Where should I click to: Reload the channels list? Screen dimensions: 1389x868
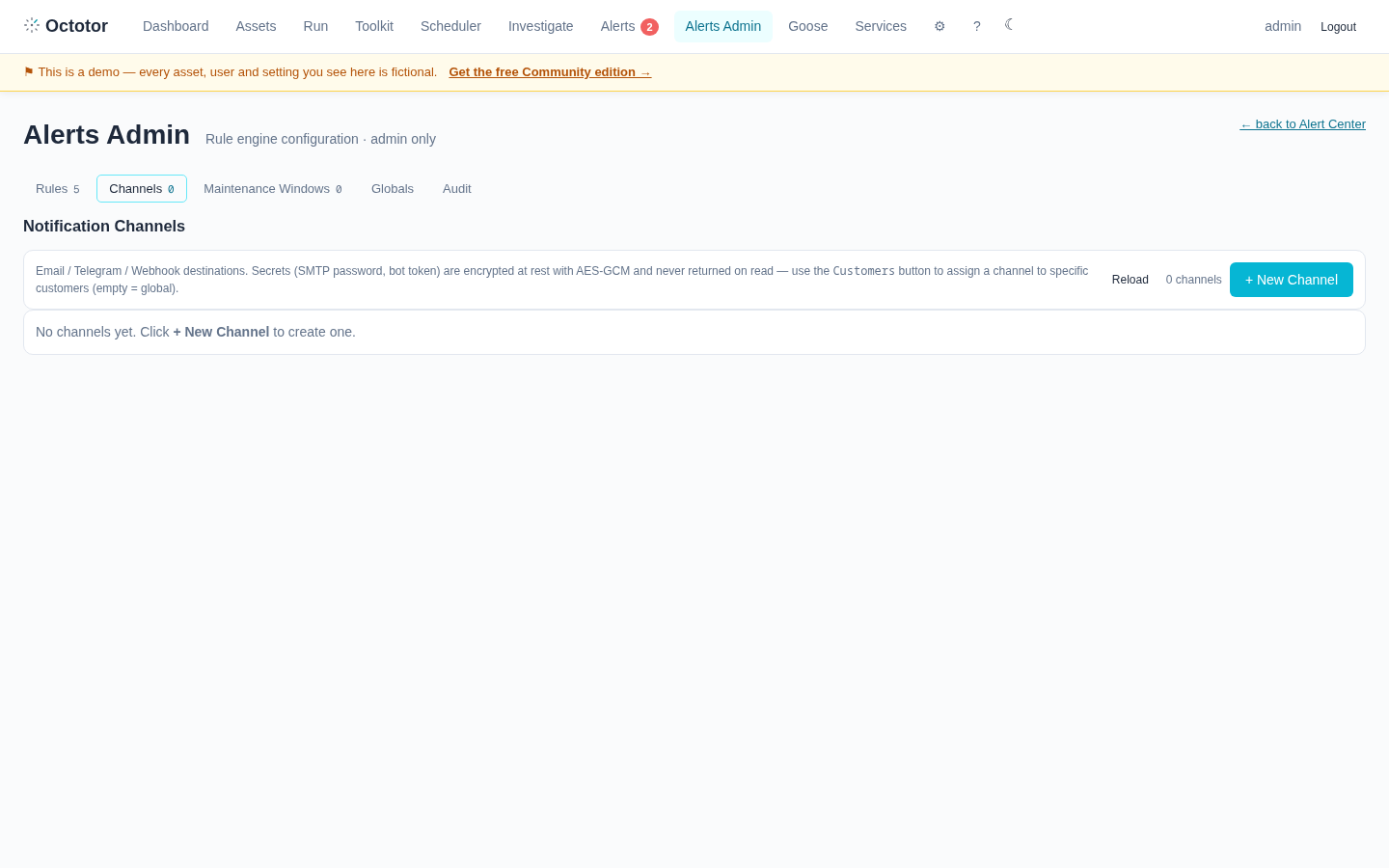pos(1130,280)
